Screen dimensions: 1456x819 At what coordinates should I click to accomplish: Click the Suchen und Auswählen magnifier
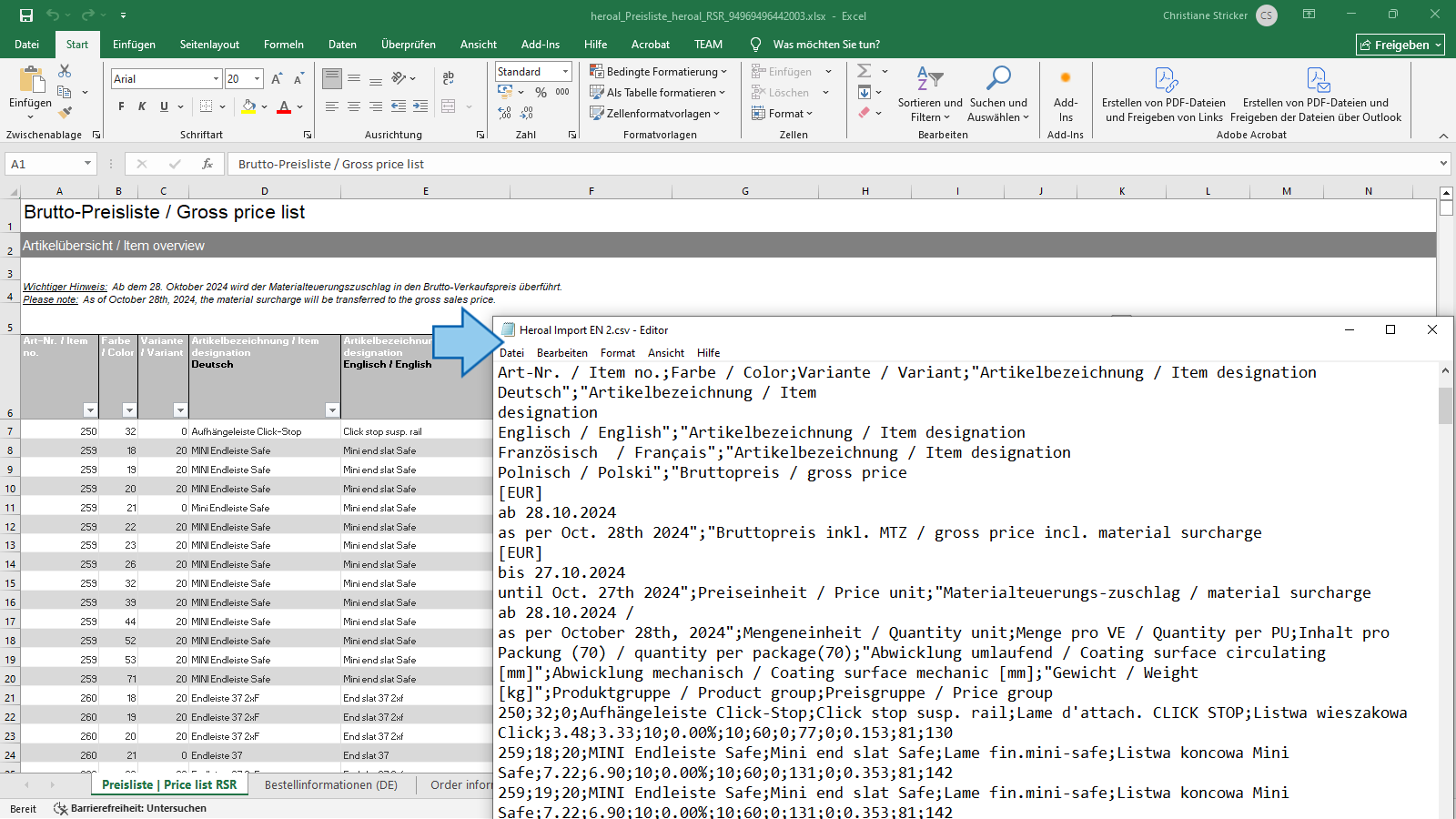coord(998,93)
